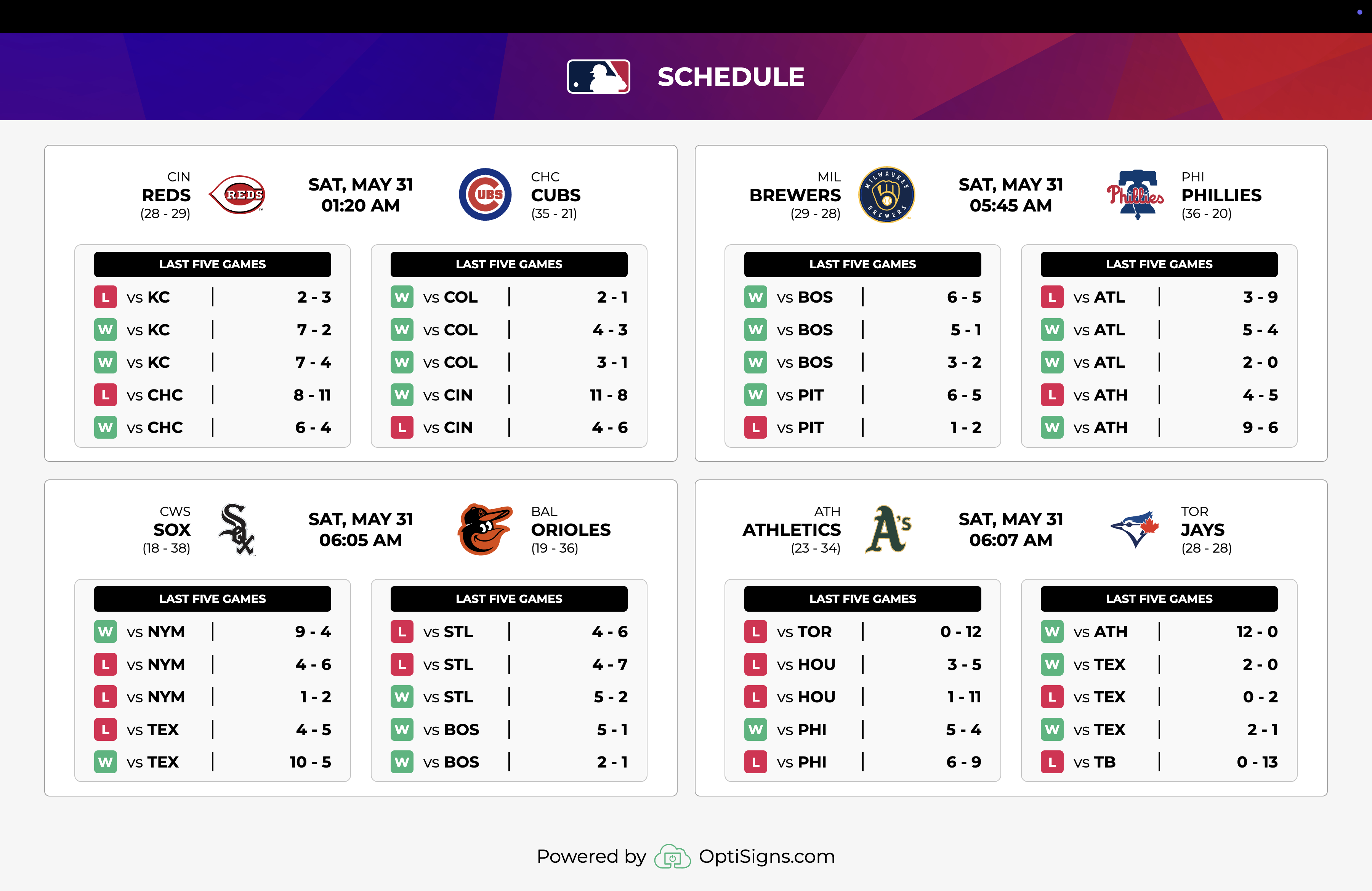This screenshot has width=1372, height=891.
Task: Select the Athletics vs TOR 0-12 score
Action: pyautogui.click(x=960, y=632)
